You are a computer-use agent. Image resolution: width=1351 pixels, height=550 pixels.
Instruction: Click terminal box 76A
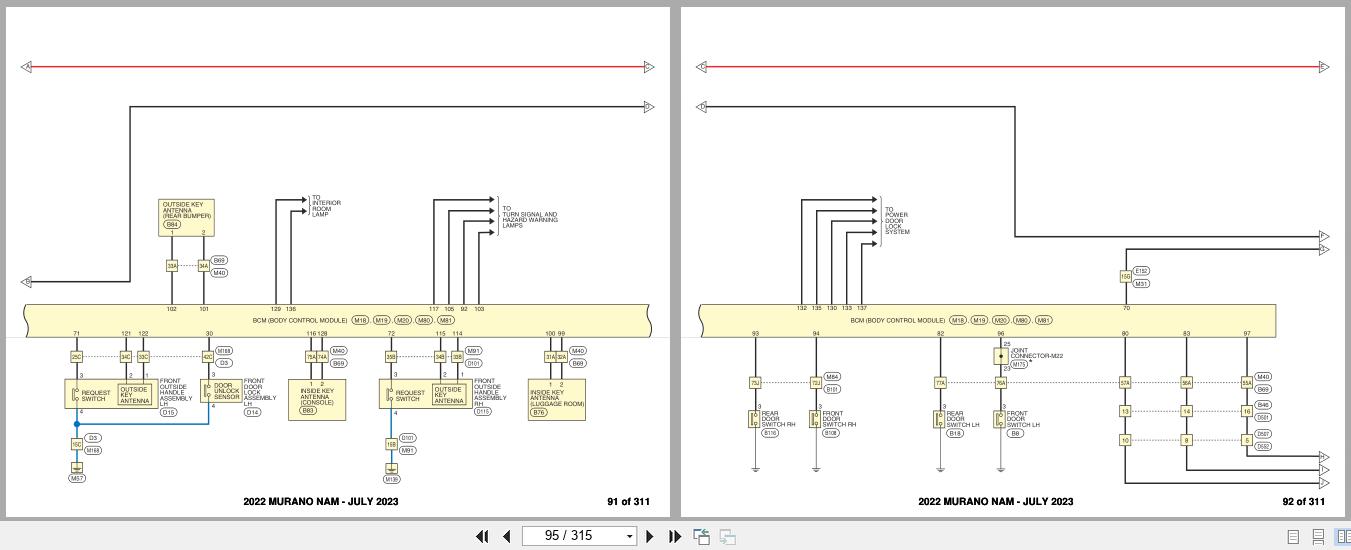pos(1000,383)
